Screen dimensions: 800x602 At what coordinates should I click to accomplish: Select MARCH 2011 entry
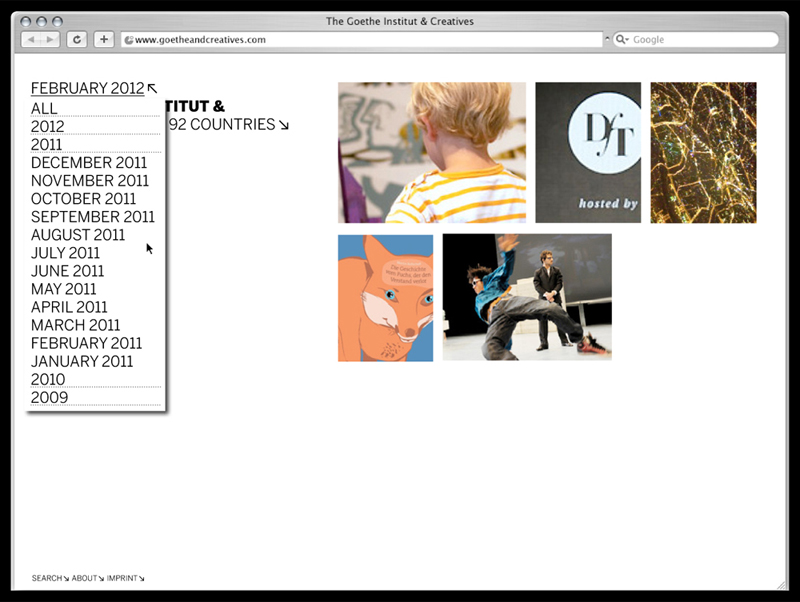tap(76, 325)
